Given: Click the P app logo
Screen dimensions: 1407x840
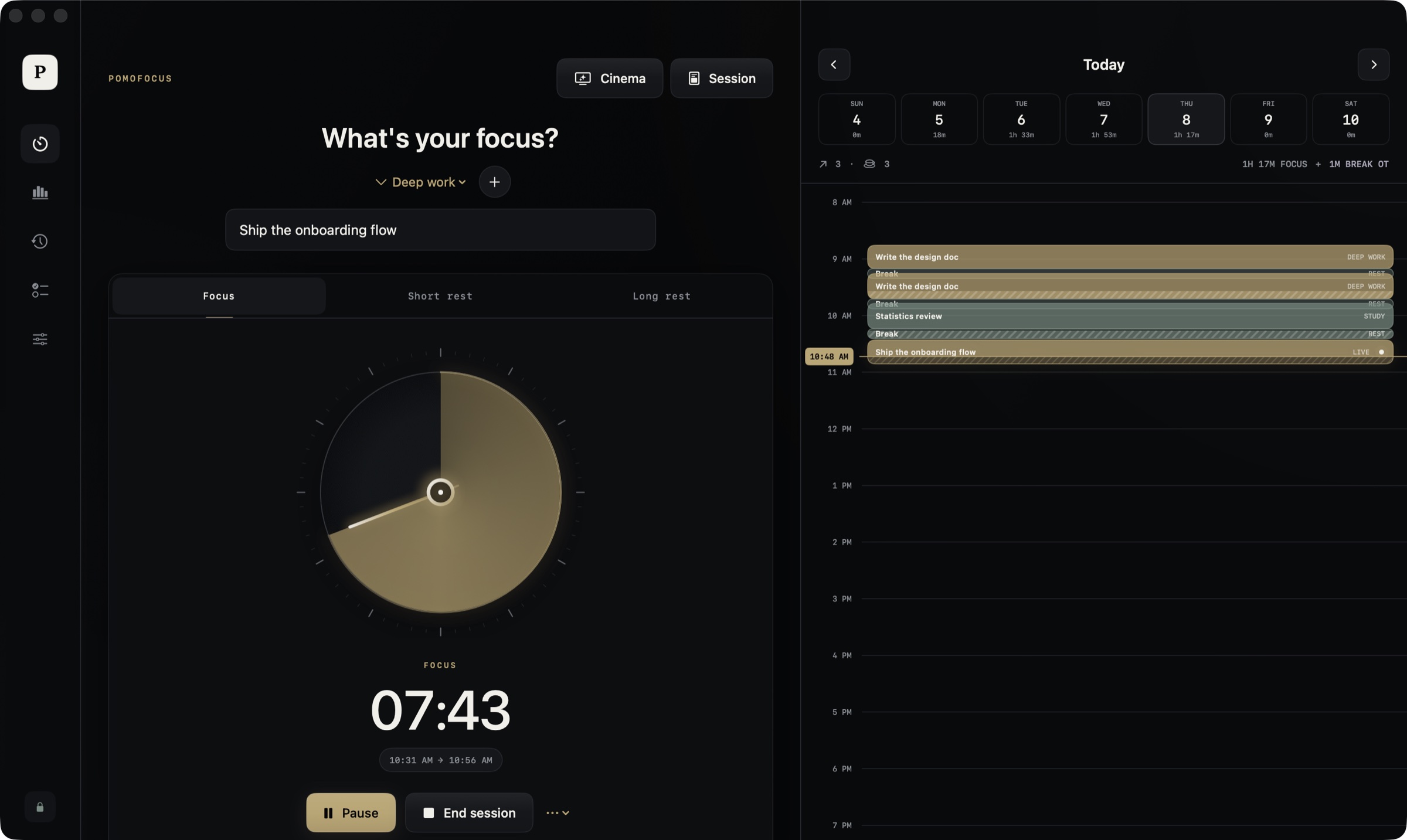Looking at the screenshot, I should click(x=40, y=72).
